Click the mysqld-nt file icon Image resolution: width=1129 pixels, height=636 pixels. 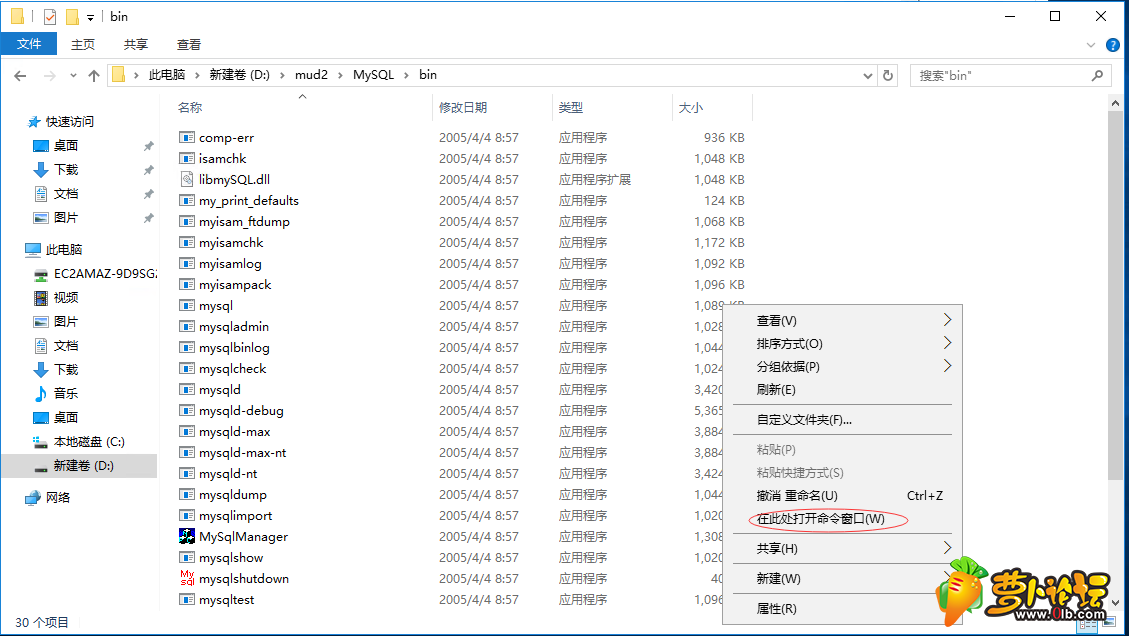(186, 474)
